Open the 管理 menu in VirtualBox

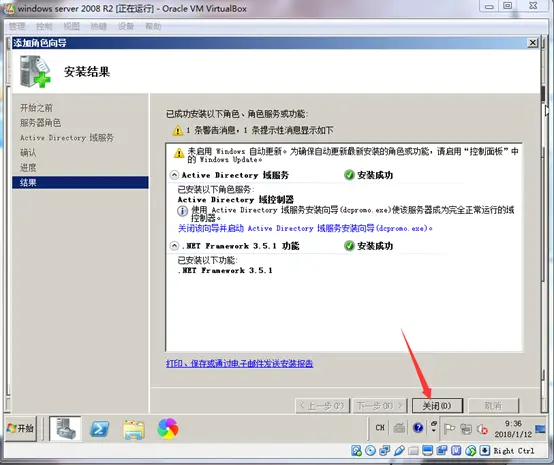click(x=17, y=27)
